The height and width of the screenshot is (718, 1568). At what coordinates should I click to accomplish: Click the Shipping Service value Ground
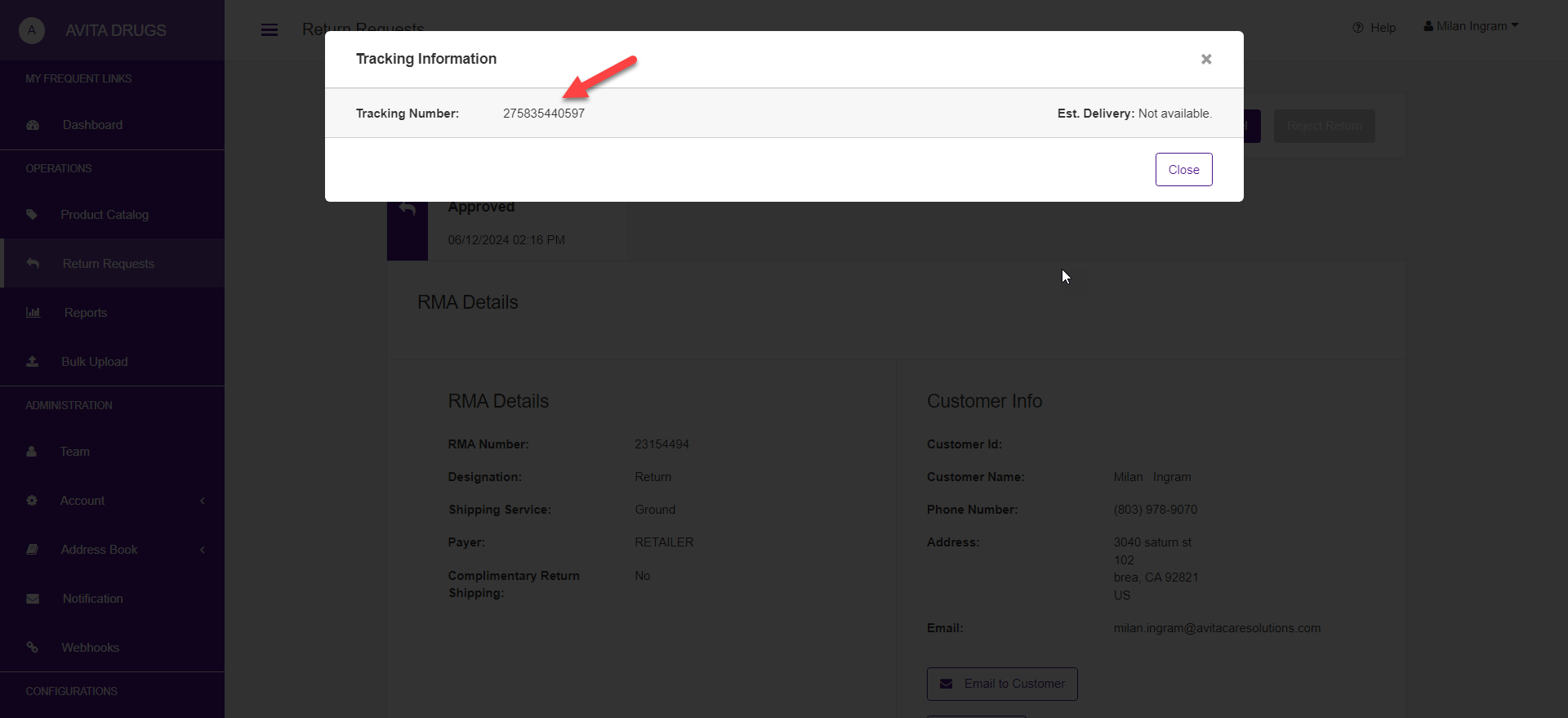pos(655,510)
